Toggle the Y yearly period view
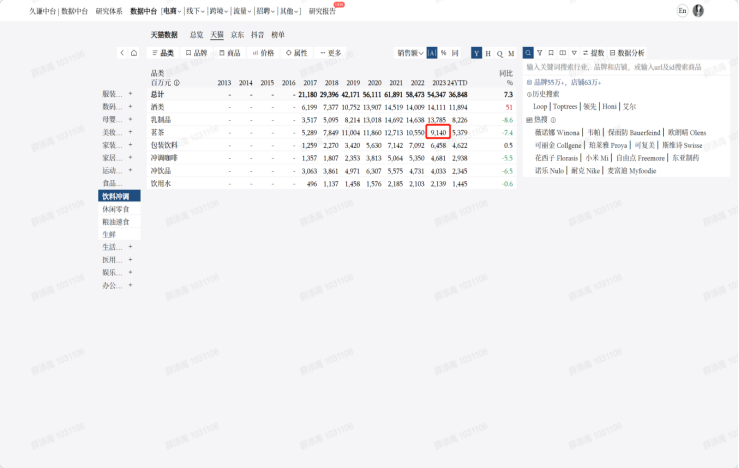Screen dimensions: 739x468 coord(476,52)
